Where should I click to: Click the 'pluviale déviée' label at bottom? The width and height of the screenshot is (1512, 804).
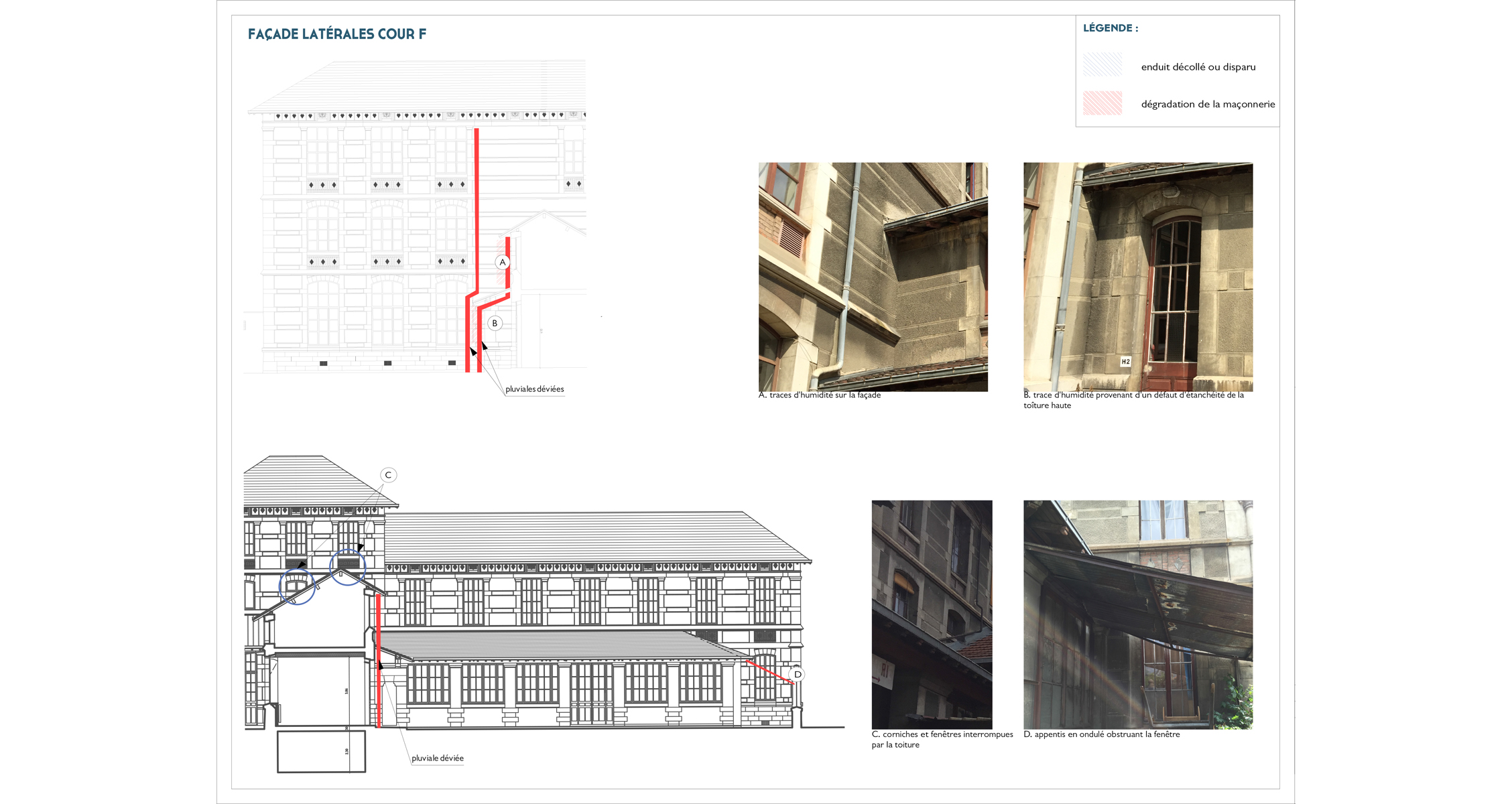point(437,758)
